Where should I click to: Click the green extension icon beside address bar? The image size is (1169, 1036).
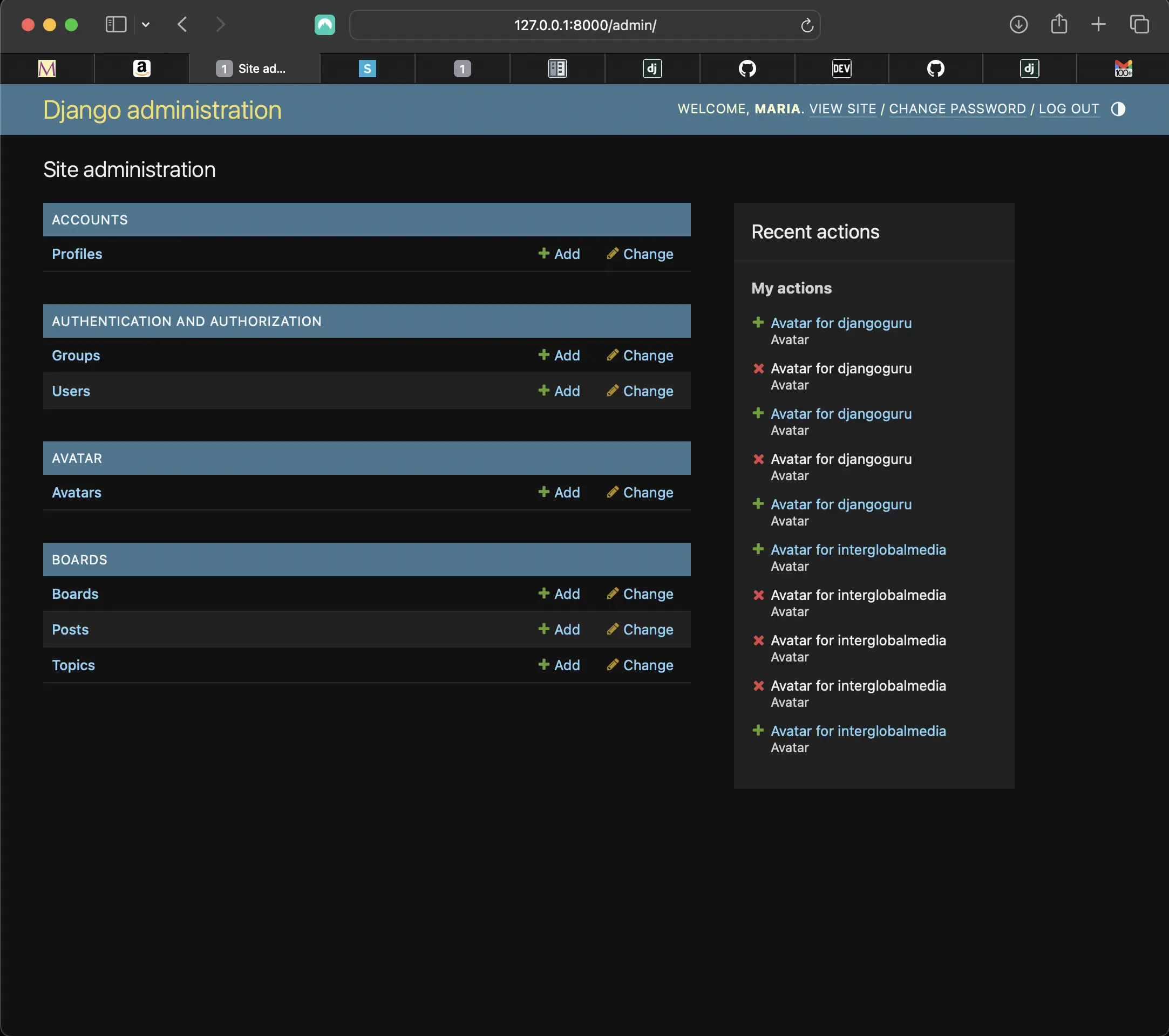coord(325,25)
